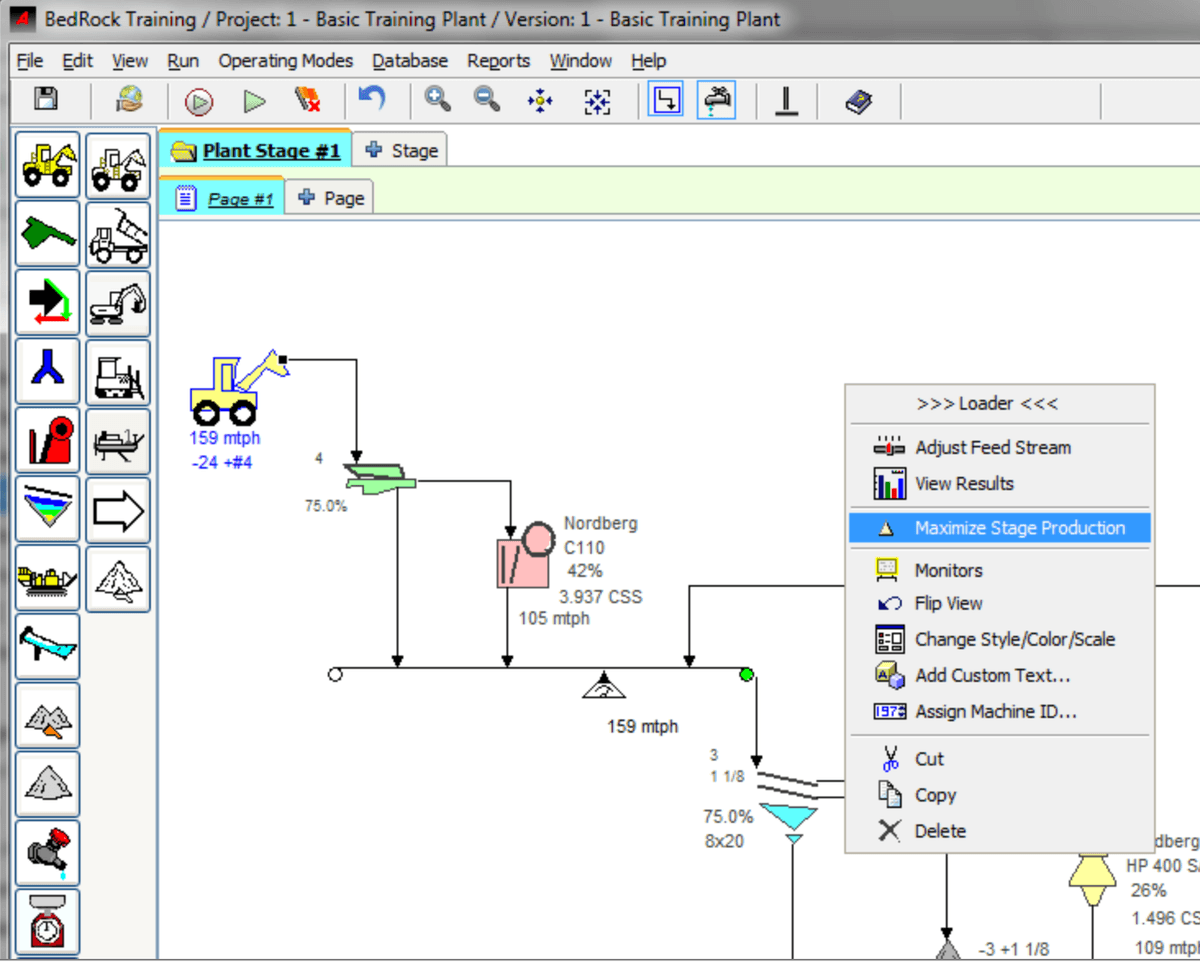Screen dimensions: 1200x962
Task: Toggle the water faucet toolbar button
Action: [717, 101]
